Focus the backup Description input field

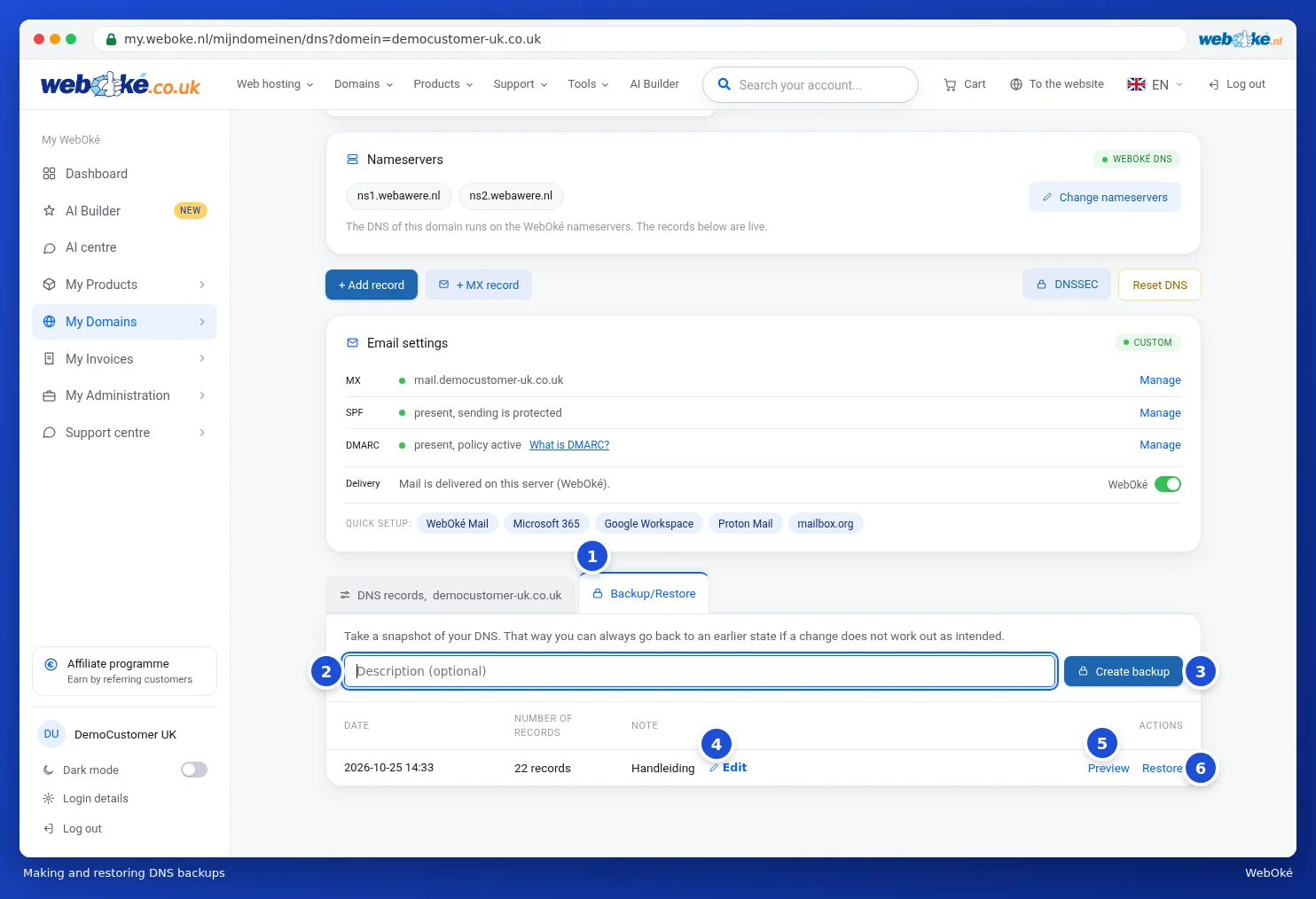coord(700,671)
